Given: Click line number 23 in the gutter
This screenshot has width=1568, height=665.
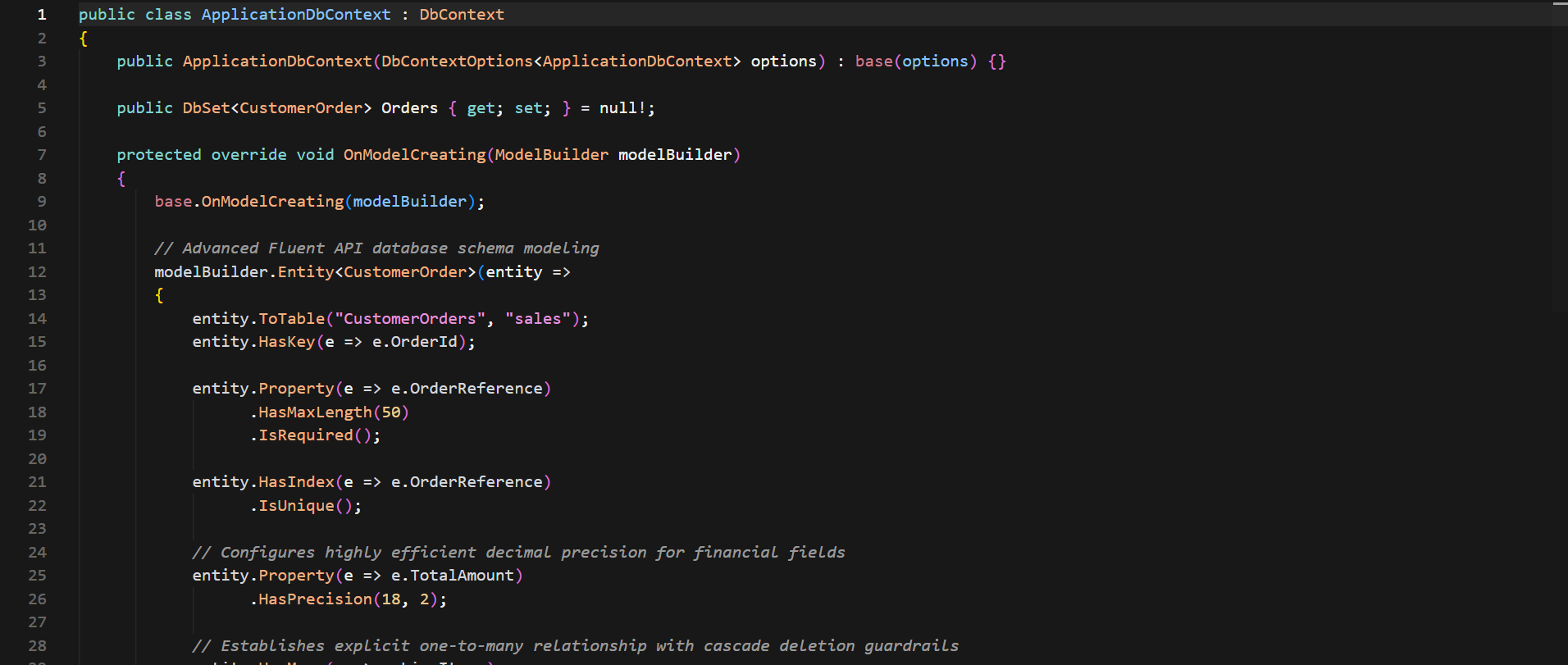Looking at the screenshot, I should [x=38, y=529].
